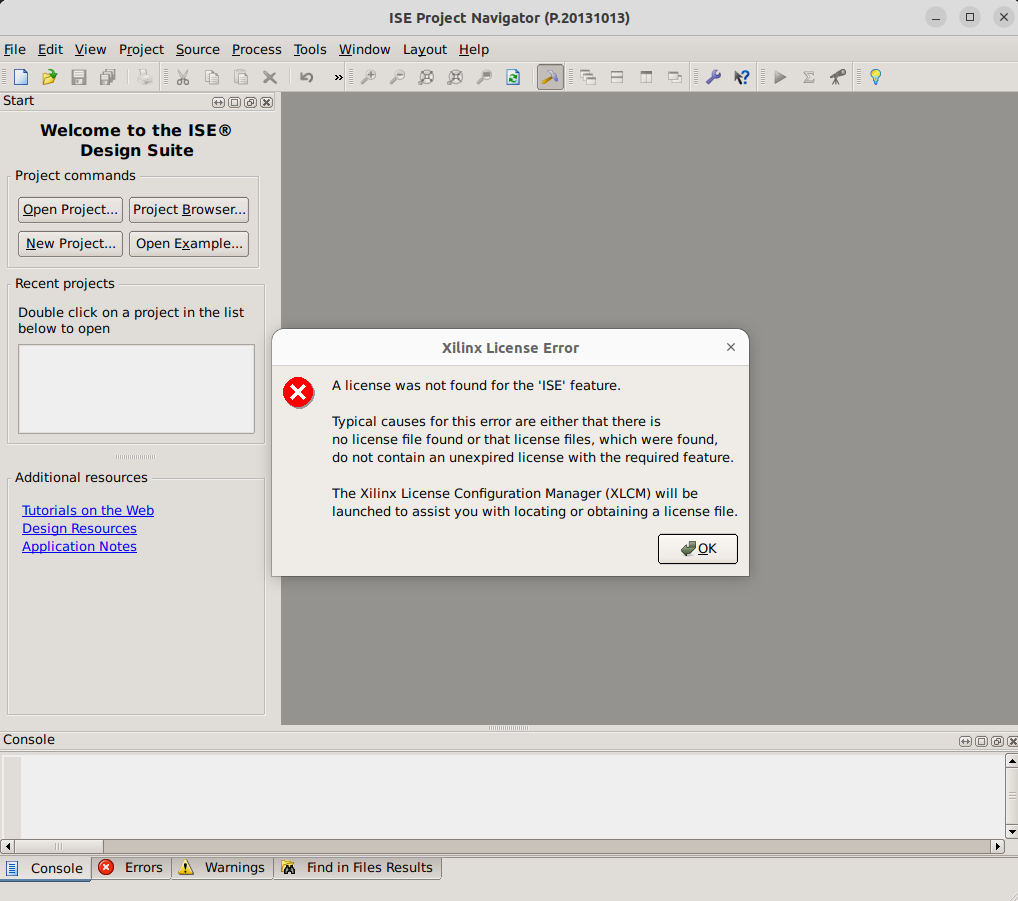Click the first zoom-to-fit lifesaver icon
Screen dimensions: 1018x901
tap(426, 77)
